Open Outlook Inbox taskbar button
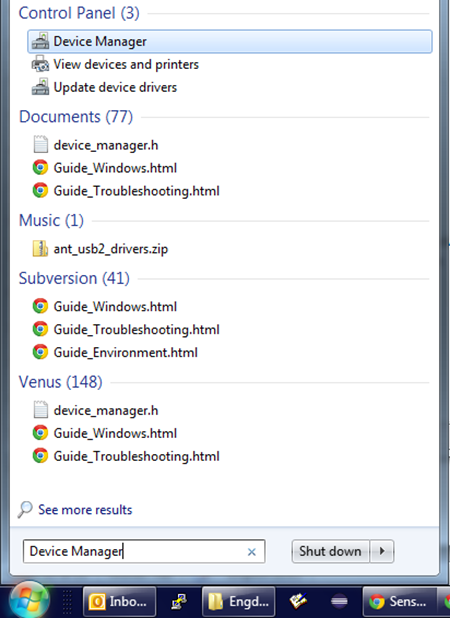450x618 pixels. [119, 601]
